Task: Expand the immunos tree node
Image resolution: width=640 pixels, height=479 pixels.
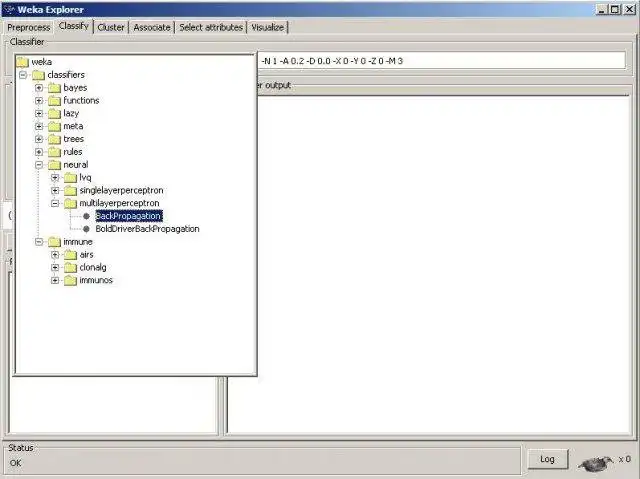Action: (x=55, y=280)
